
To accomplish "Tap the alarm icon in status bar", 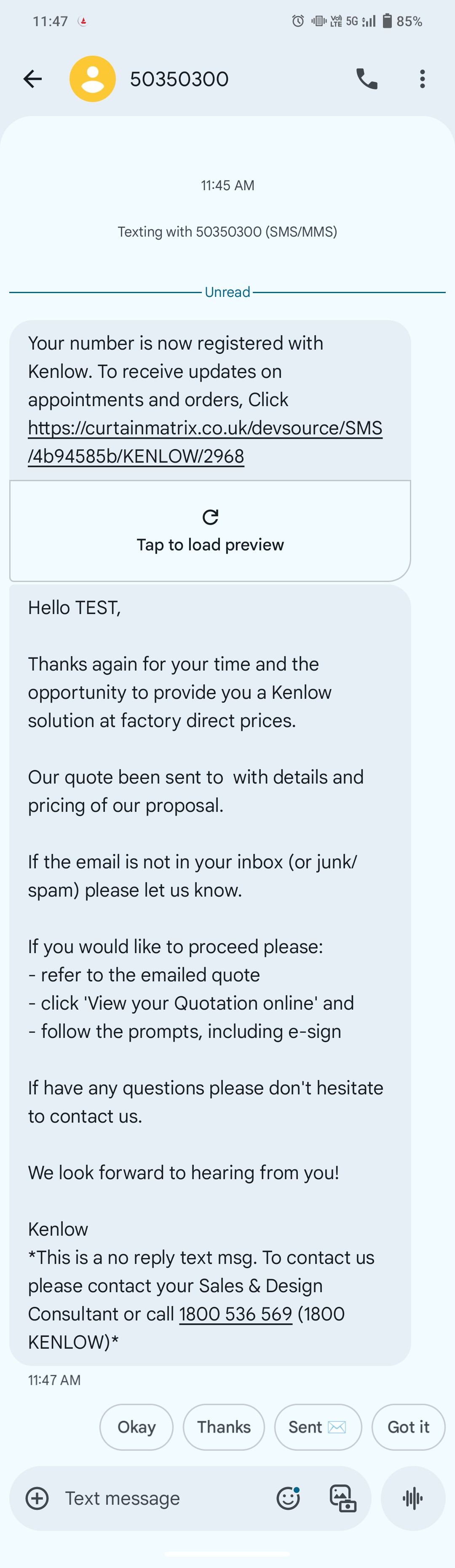I will pos(298,22).
